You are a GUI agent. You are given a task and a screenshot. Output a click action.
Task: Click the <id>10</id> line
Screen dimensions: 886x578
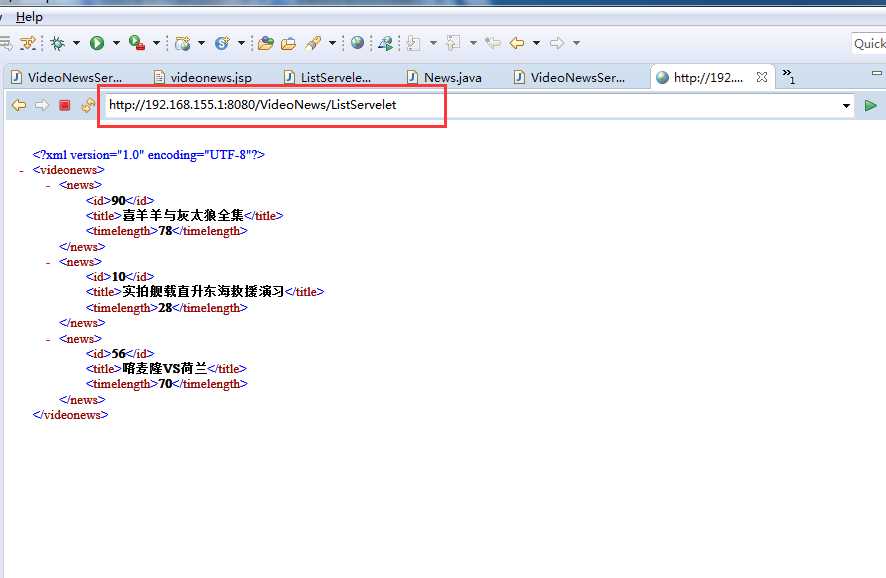[x=120, y=277]
